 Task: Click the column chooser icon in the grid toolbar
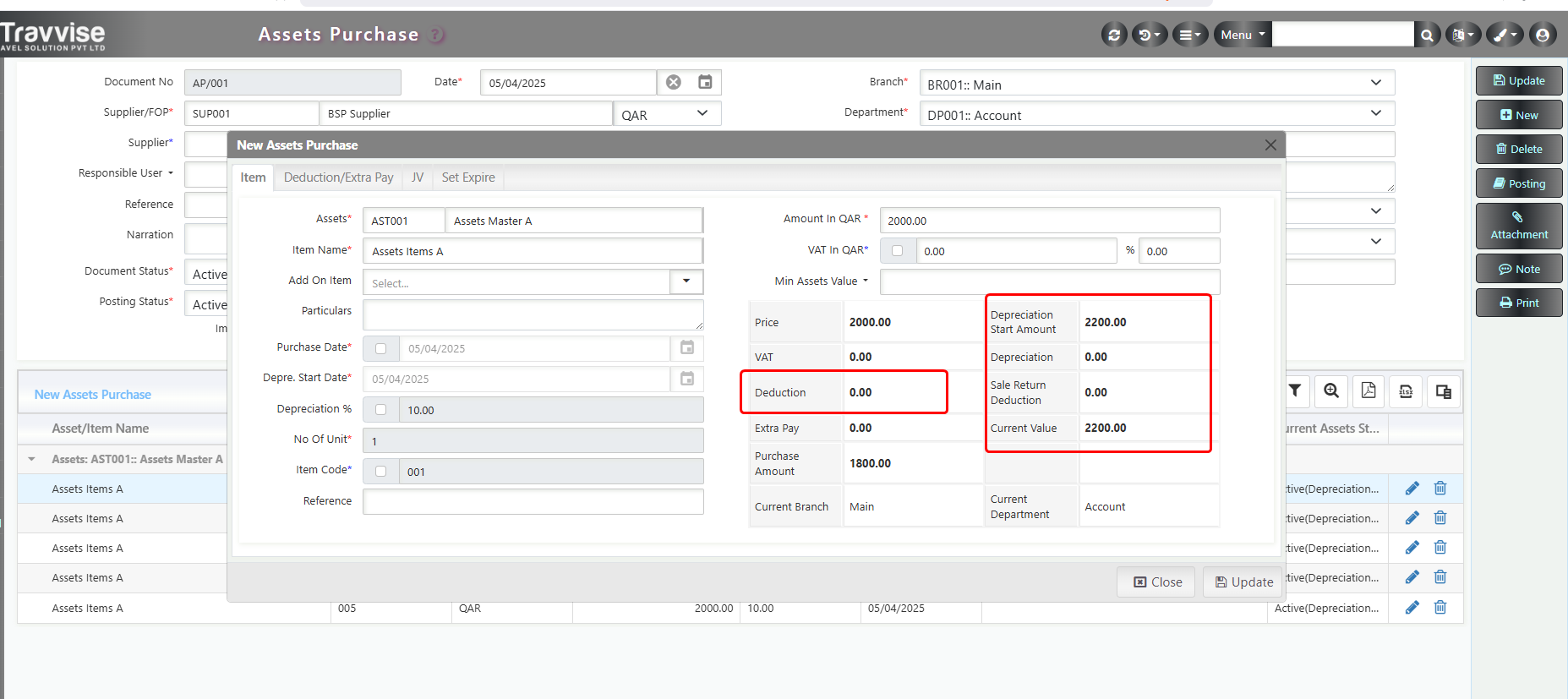(x=1443, y=390)
